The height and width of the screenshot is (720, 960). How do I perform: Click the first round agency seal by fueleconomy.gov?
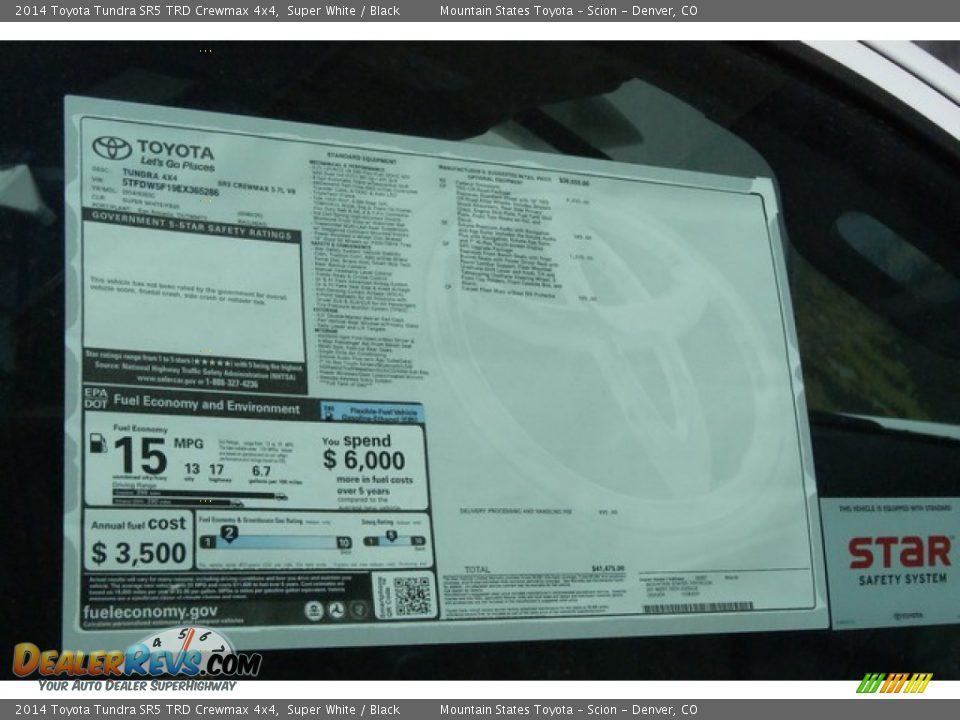coord(314,610)
